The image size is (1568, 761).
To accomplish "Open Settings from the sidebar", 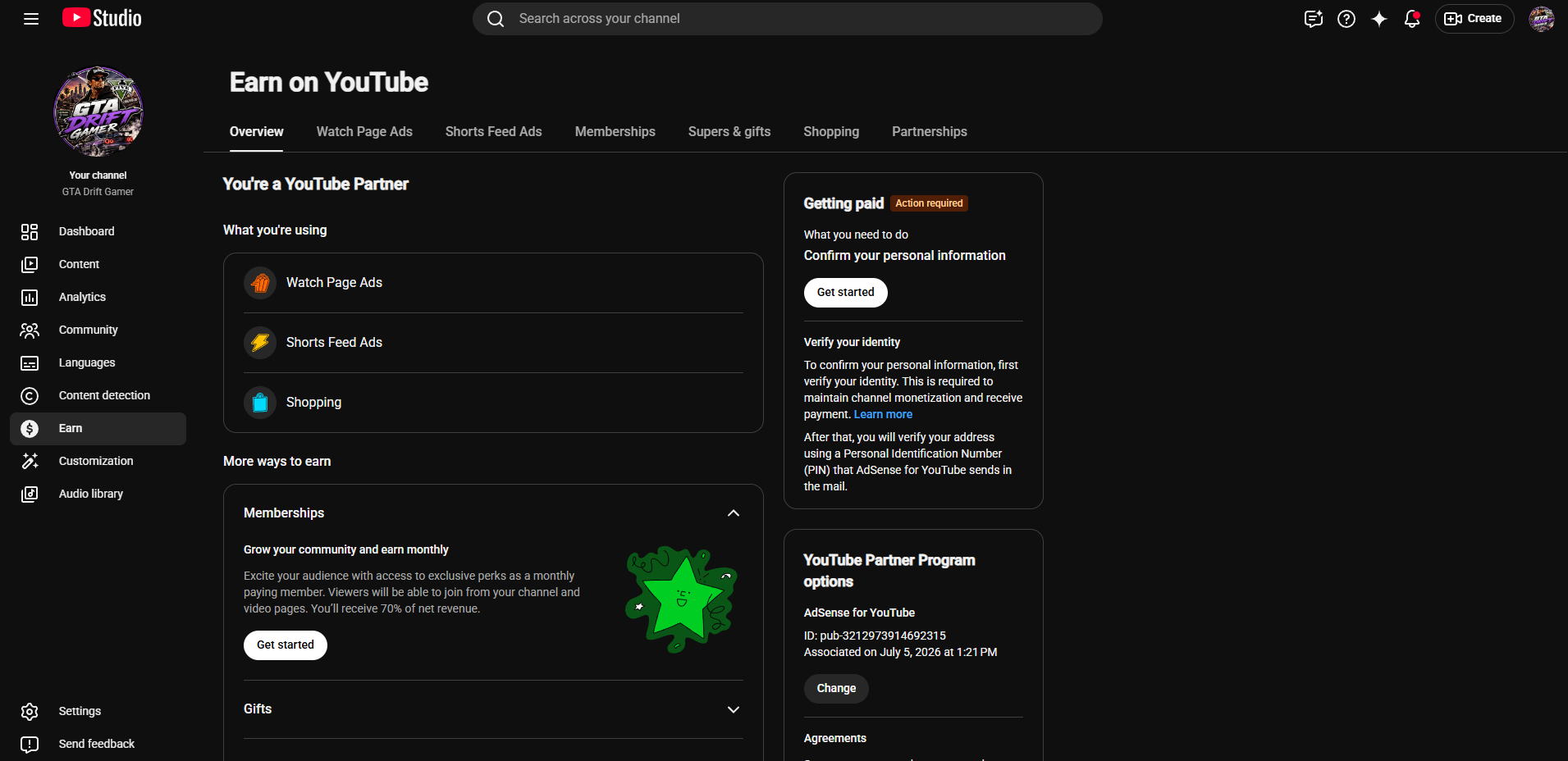I will [98, 712].
